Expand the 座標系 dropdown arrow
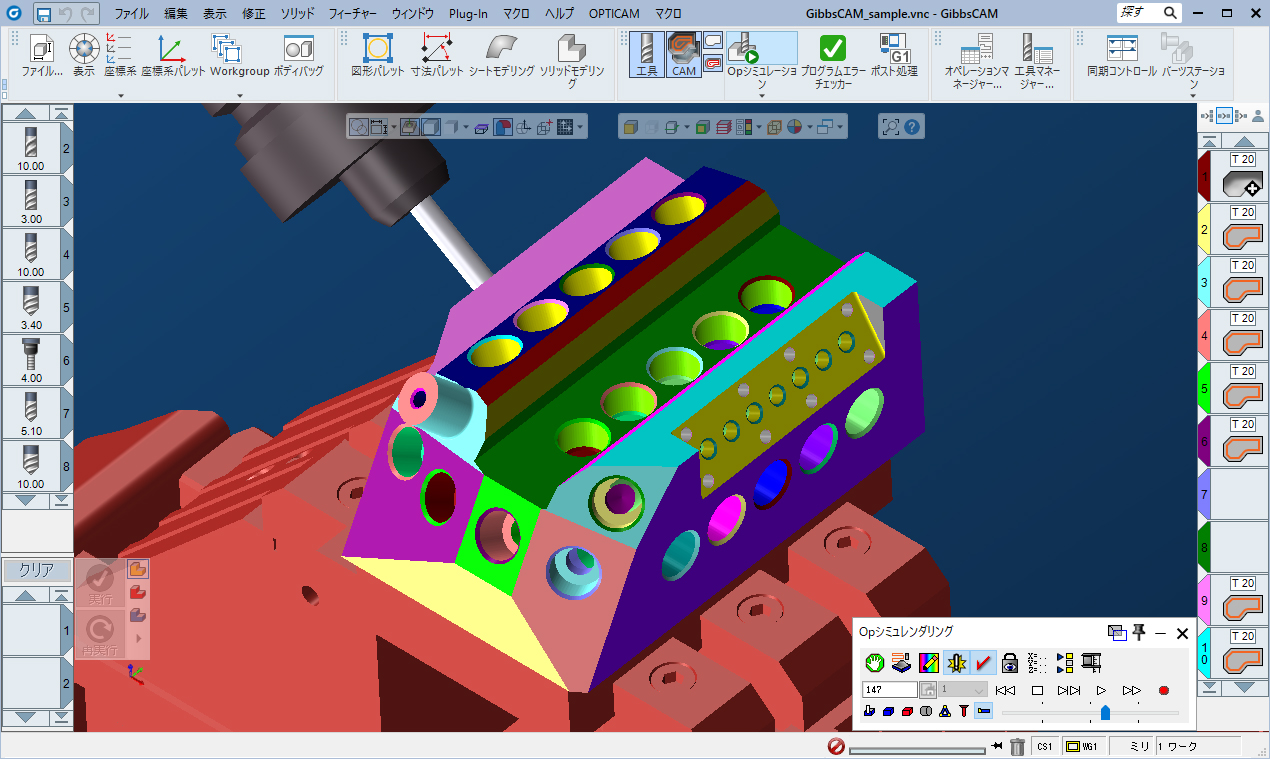 pyautogui.click(x=120, y=96)
